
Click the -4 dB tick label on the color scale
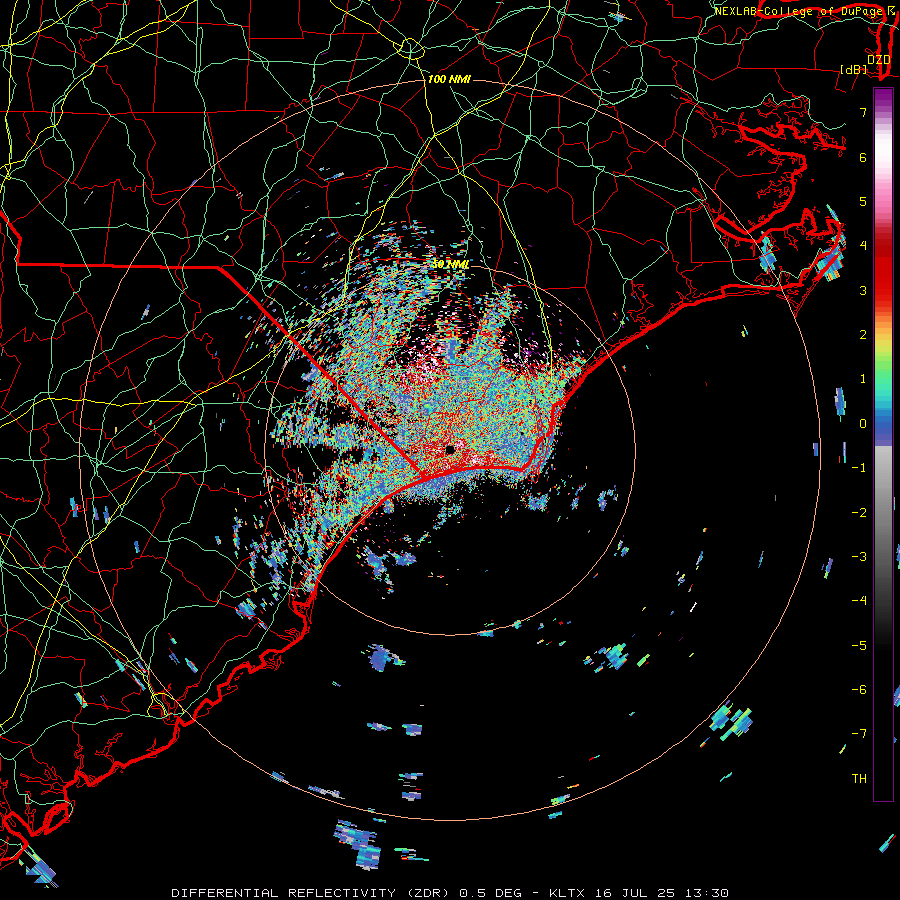point(859,601)
